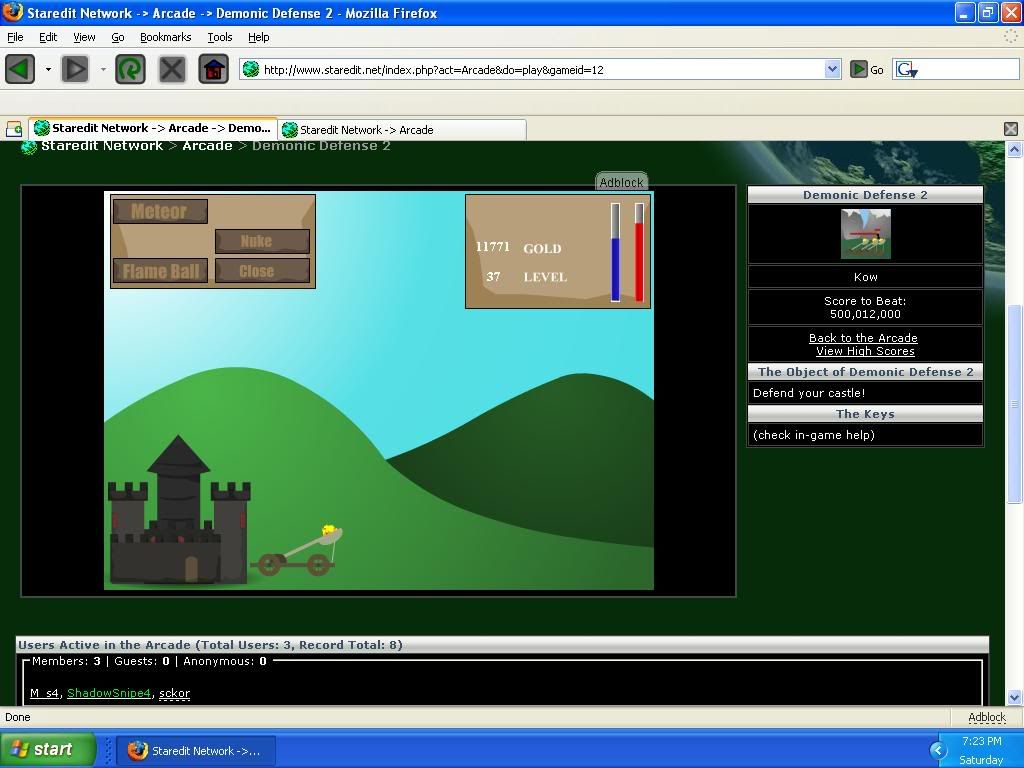Image resolution: width=1024 pixels, height=768 pixels.
Task: Click the castle in the game
Action: tap(179, 511)
